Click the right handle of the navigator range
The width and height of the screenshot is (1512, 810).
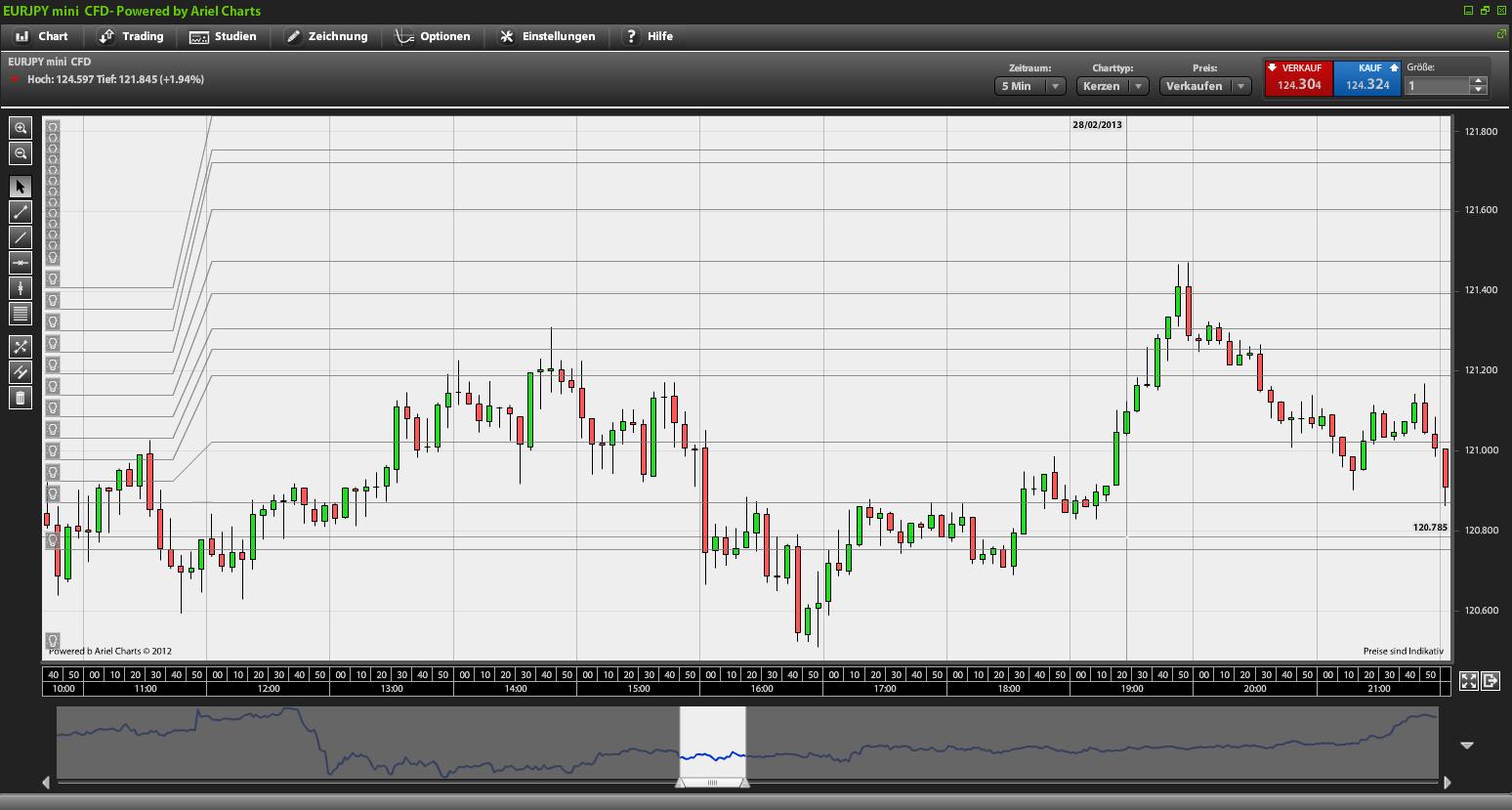pyautogui.click(x=745, y=782)
